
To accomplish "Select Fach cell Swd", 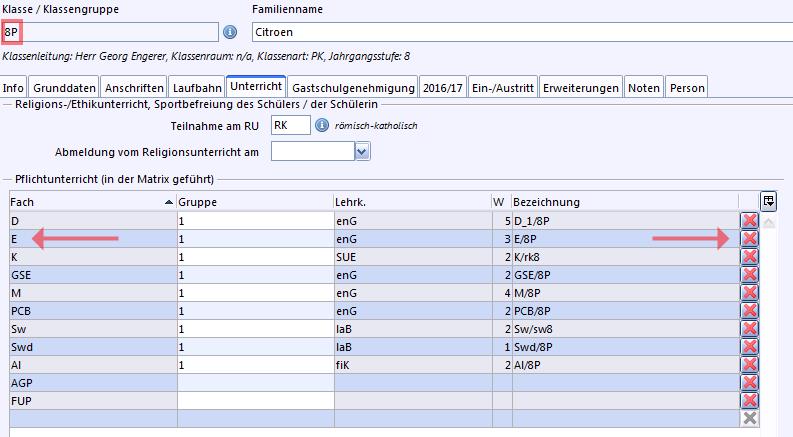I will click(93, 346).
